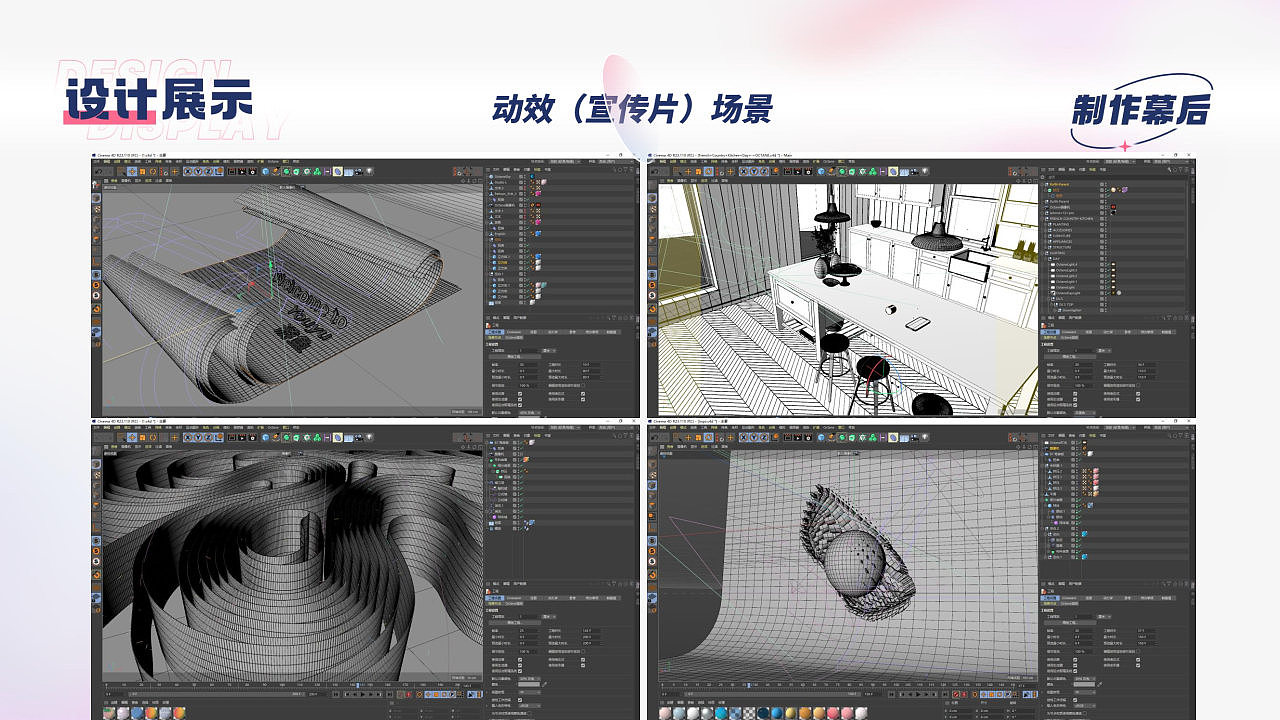Image resolution: width=1280 pixels, height=720 pixels.
Task: Click the Camera icon in kitchen window toolbar
Action: pos(914,171)
